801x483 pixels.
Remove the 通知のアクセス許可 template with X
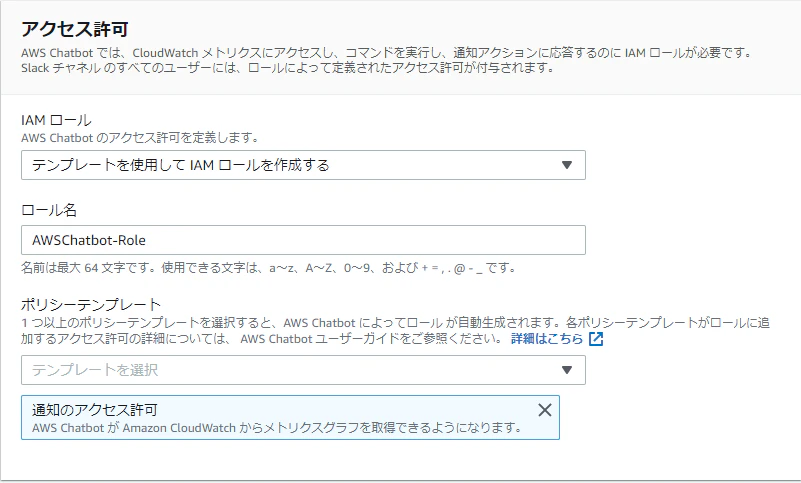coord(545,410)
